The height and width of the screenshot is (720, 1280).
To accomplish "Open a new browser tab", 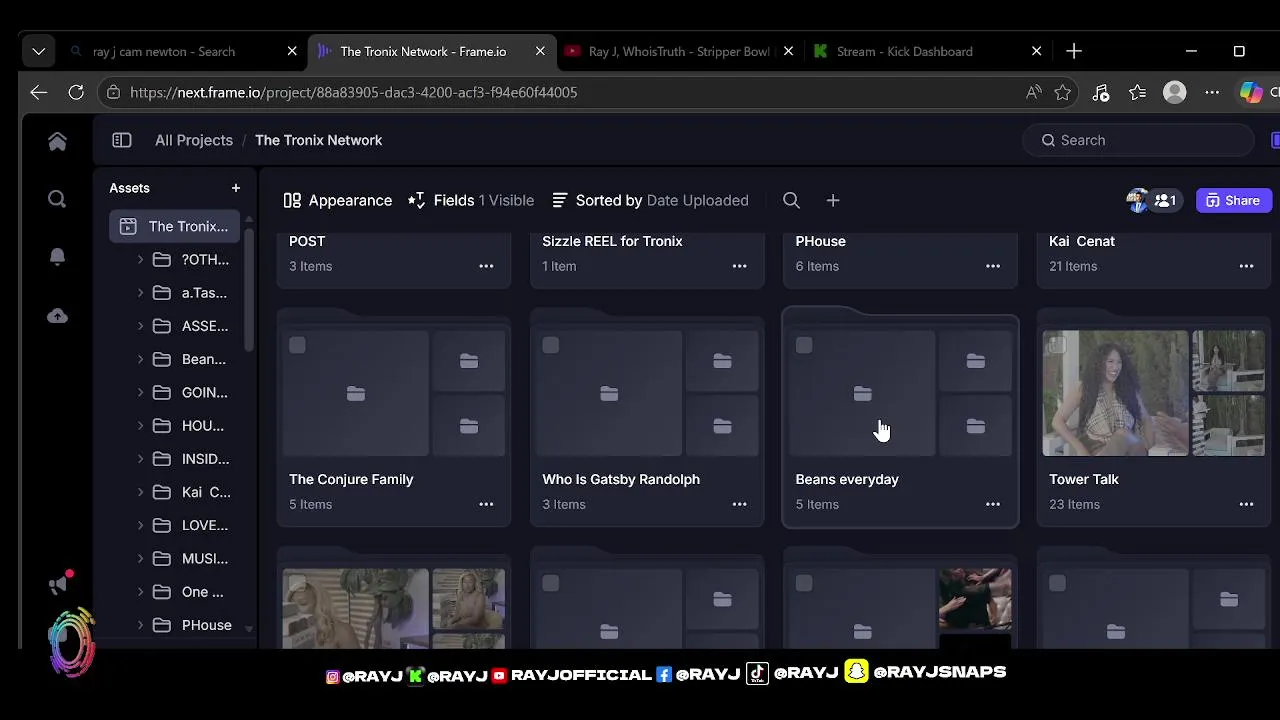I will coord(1074,51).
